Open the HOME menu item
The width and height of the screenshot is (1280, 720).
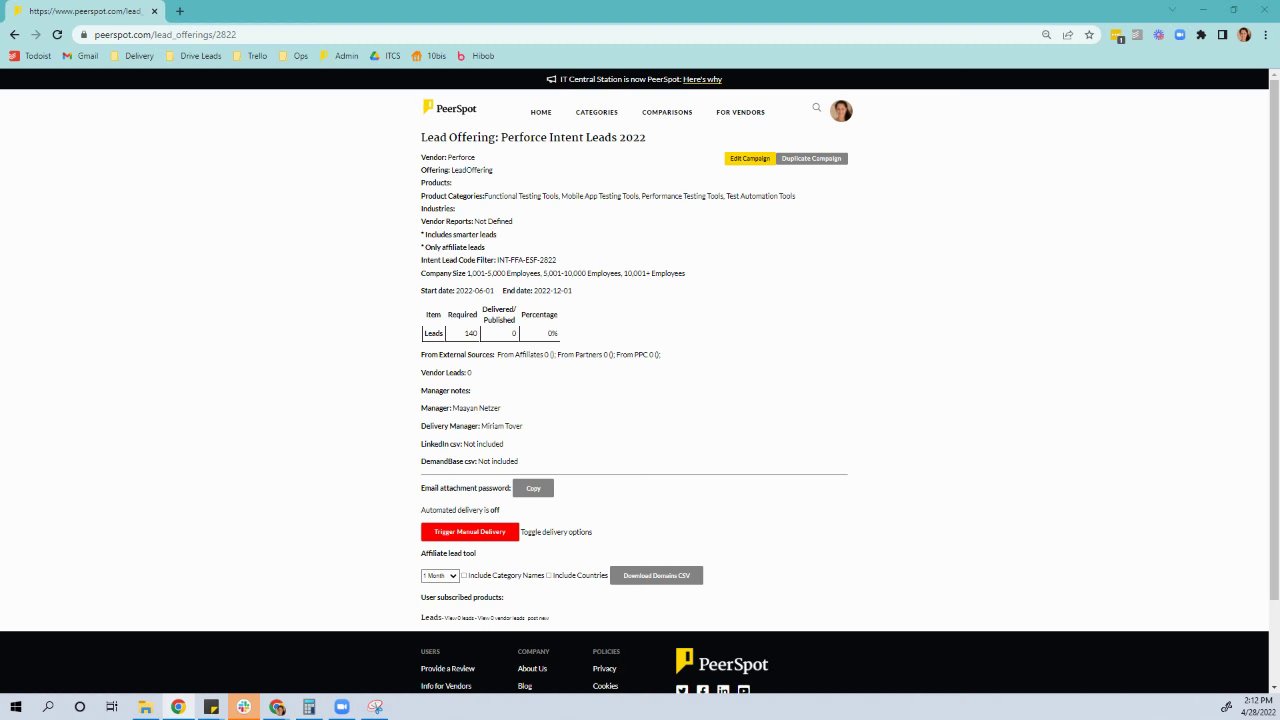click(541, 112)
